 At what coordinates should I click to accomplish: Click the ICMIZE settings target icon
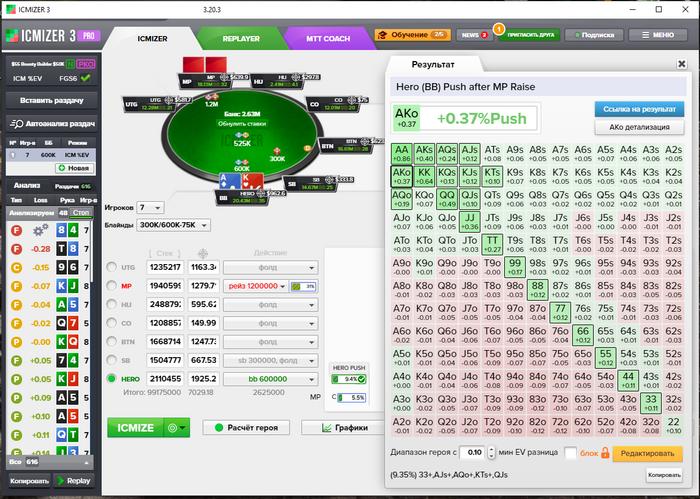coord(172,428)
